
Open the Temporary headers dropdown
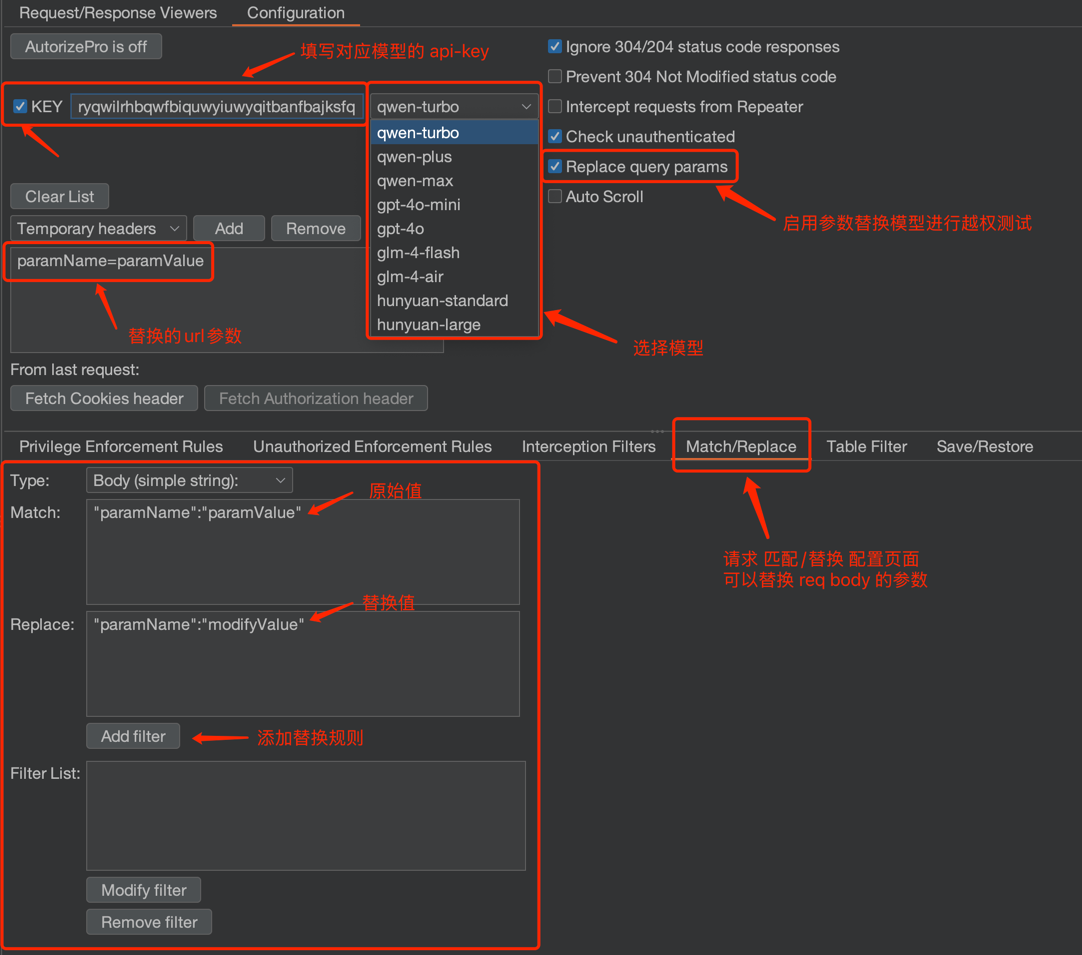tap(98, 229)
